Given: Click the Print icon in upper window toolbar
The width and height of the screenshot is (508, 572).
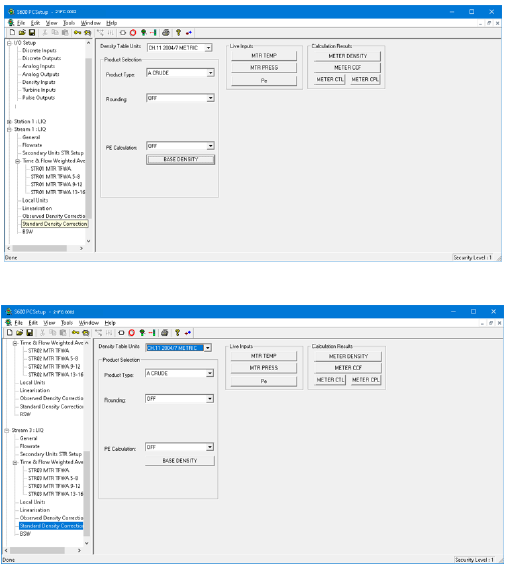Looking at the screenshot, I should 166,32.
